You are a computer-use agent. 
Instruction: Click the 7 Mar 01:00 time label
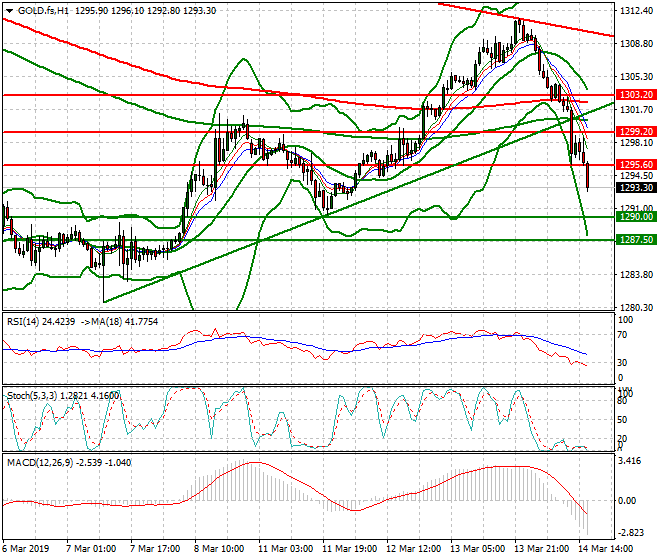91,549
